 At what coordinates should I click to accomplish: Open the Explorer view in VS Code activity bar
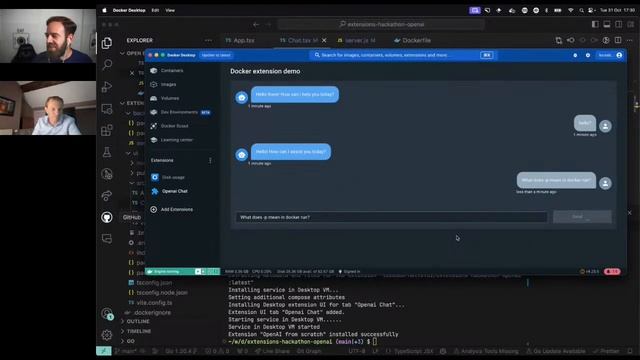point(107,43)
